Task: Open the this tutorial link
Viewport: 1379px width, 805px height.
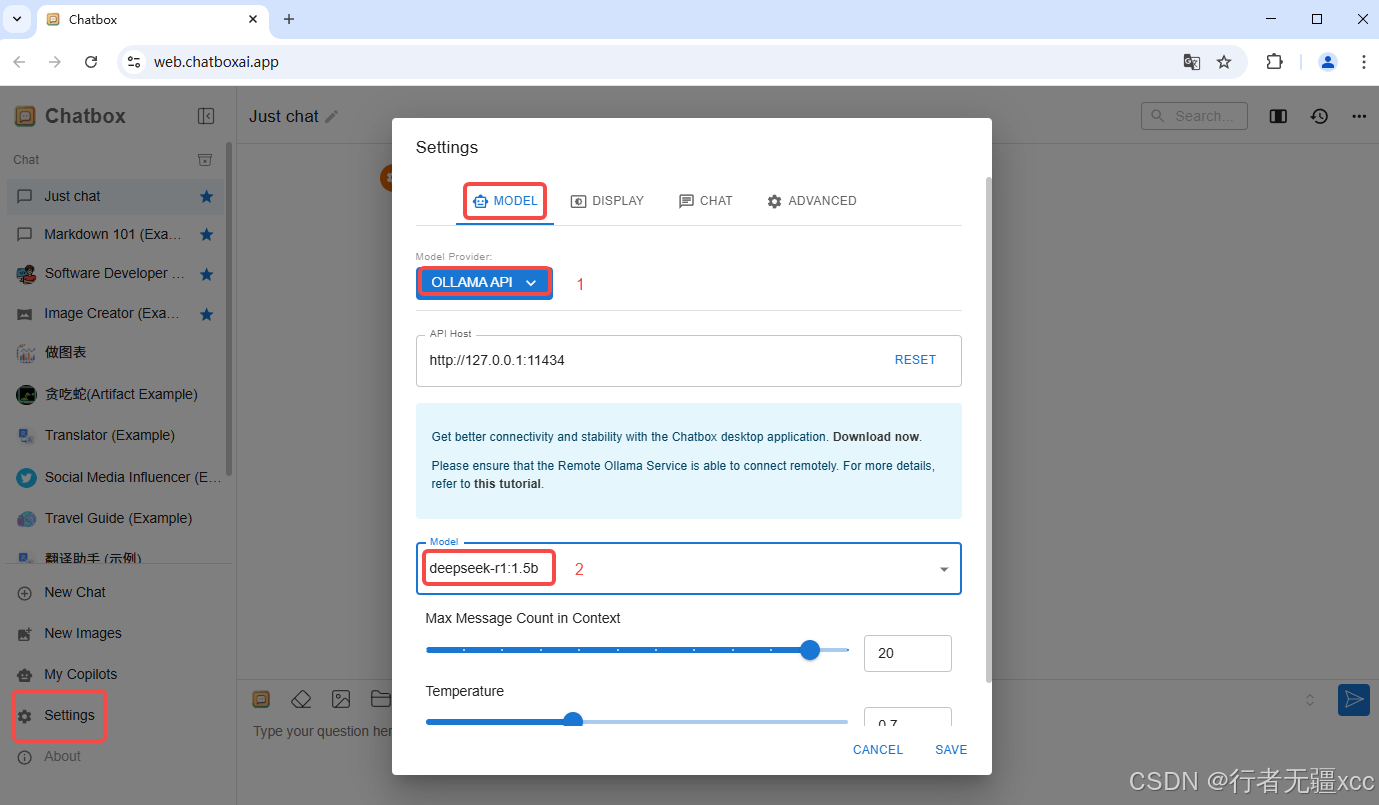Action: 507,484
